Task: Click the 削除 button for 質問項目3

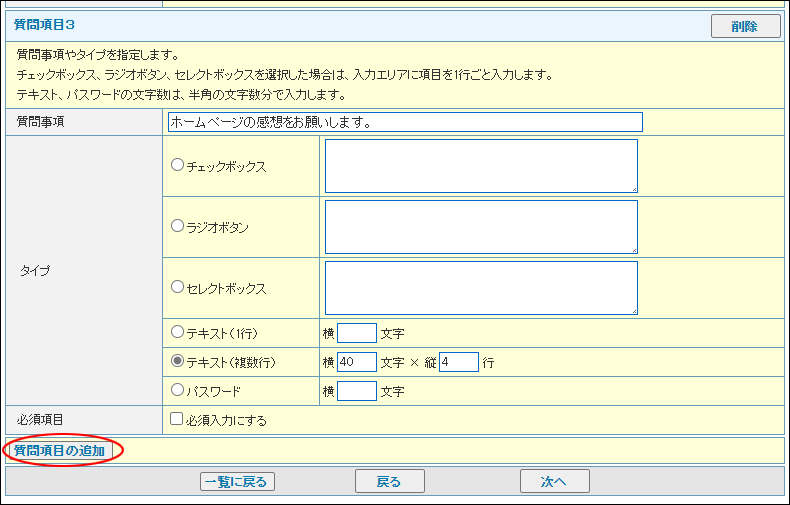Action: [745, 27]
